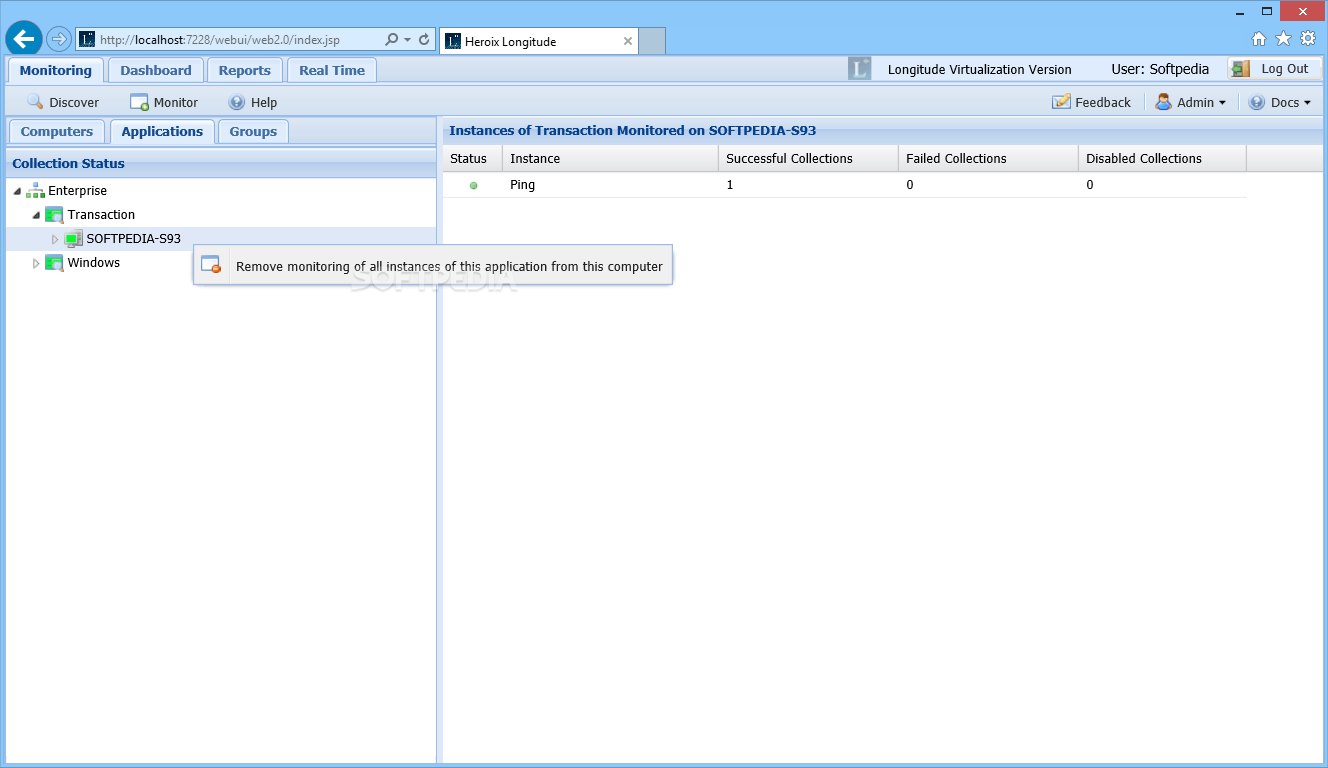
Task: Click the Docs help icon
Action: (x=1257, y=102)
